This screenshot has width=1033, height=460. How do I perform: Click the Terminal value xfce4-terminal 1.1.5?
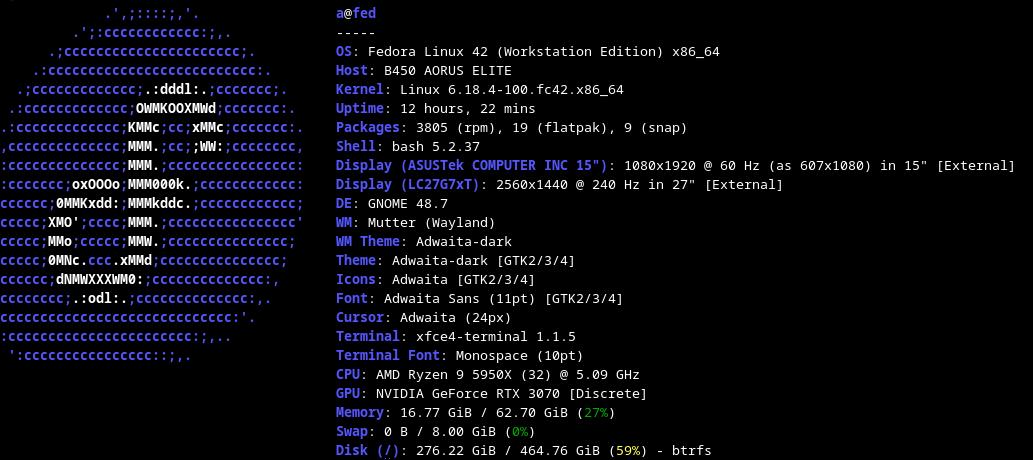[496, 337]
